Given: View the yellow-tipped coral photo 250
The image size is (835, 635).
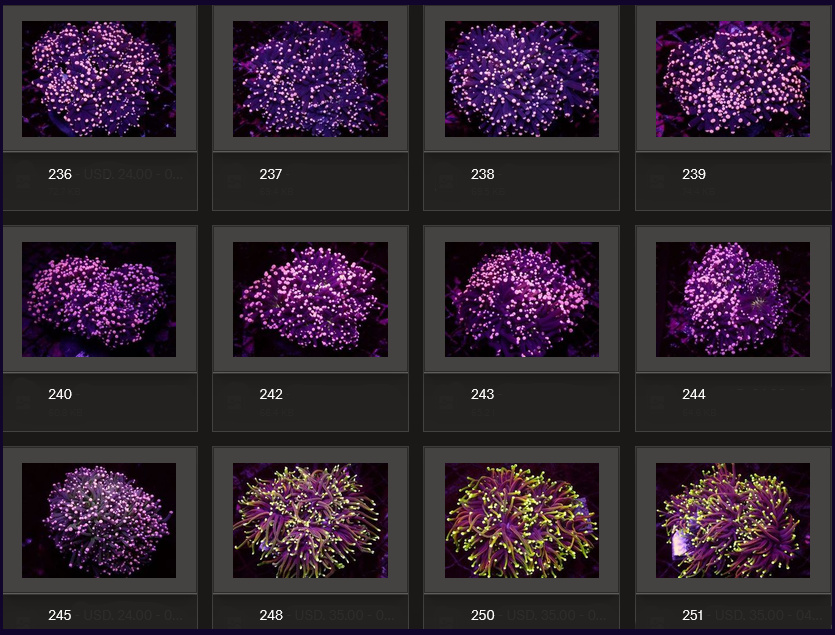Looking at the screenshot, I should [522, 520].
